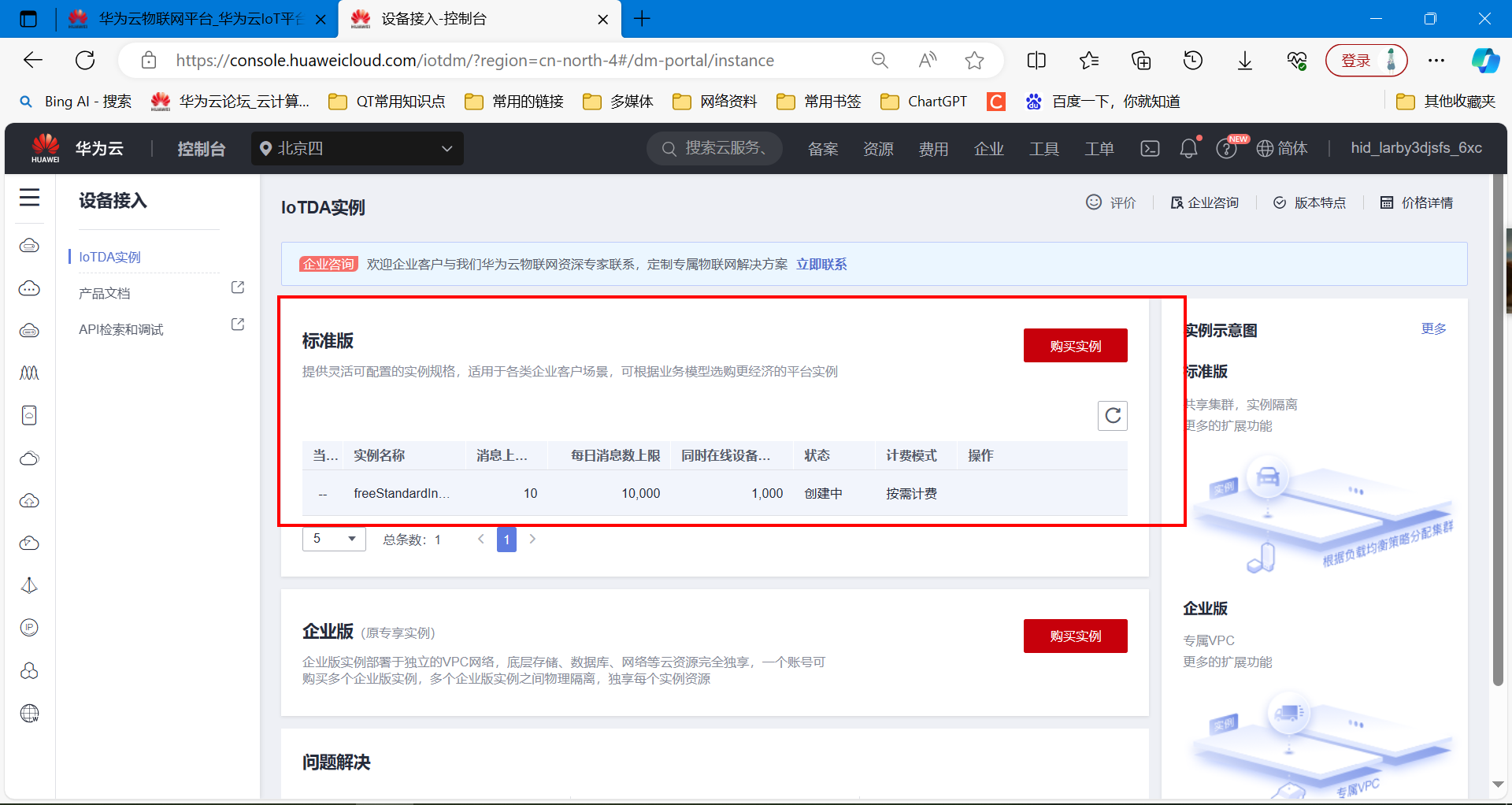Viewport: 1512px width, 805px height.
Task: Click the browser address bar URL
Action: (475, 61)
